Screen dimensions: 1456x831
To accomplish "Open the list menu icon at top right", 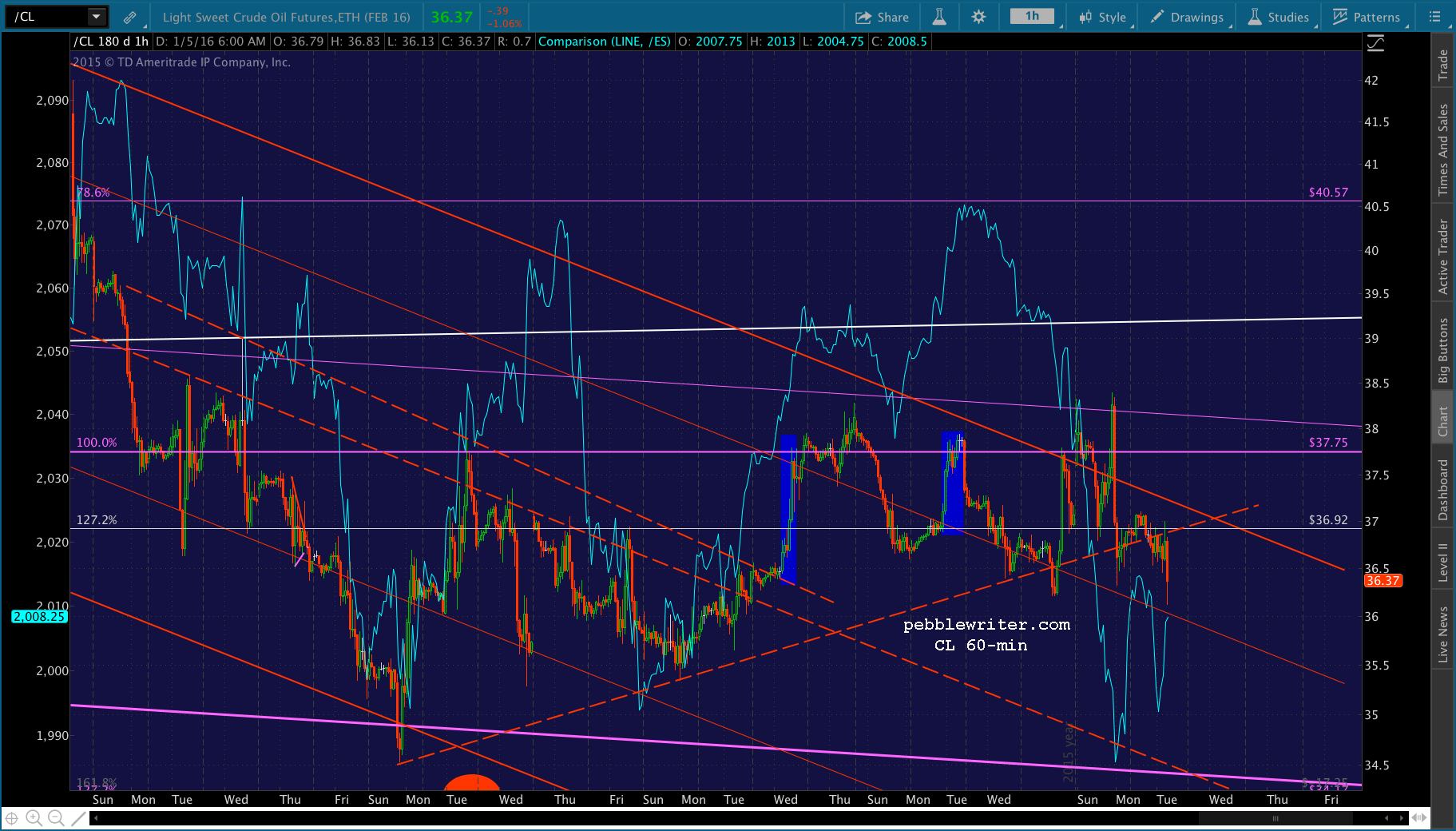I will click(1435, 17).
